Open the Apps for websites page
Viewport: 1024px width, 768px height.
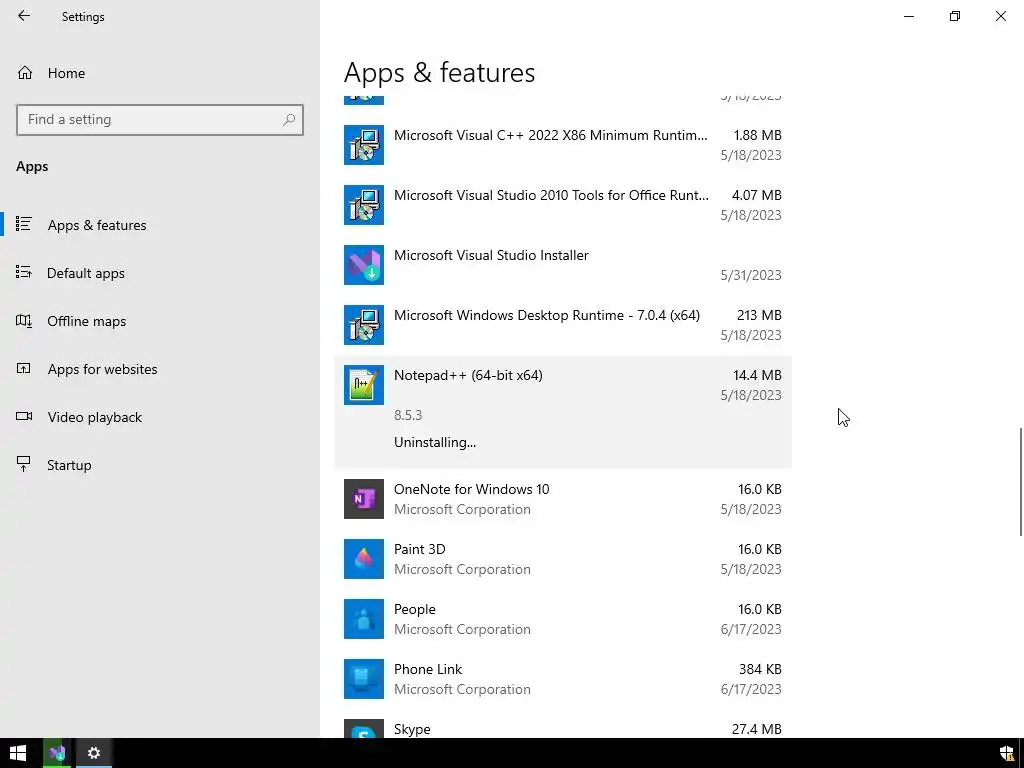(160, 369)
